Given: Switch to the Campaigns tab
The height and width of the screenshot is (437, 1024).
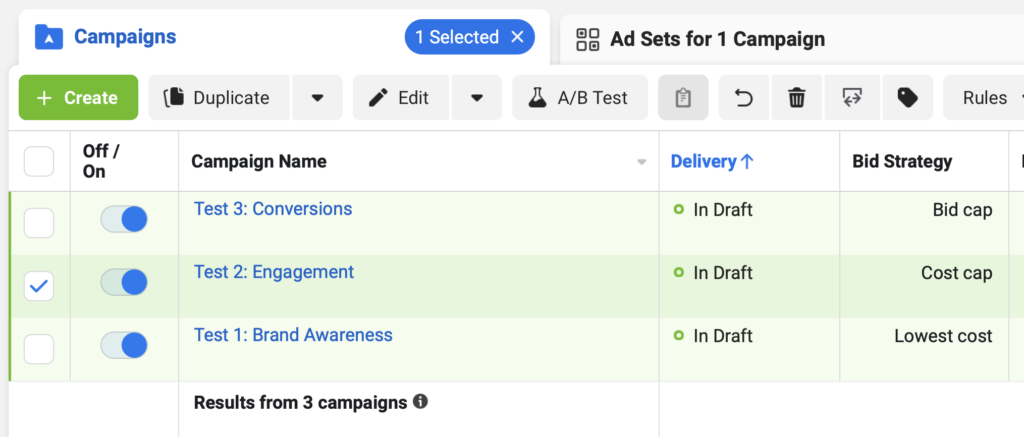Looking at the screenshot, I should [125, 37].
